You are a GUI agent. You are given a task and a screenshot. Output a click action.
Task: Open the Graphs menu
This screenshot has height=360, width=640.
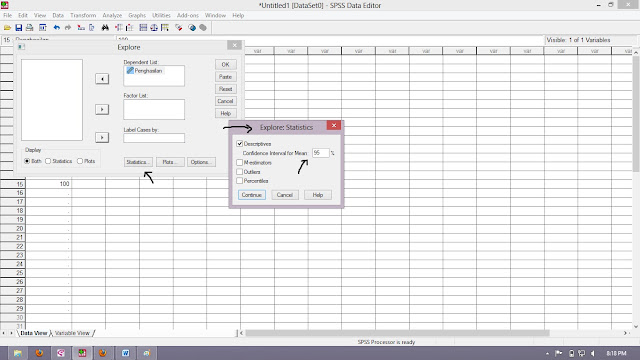137,16
